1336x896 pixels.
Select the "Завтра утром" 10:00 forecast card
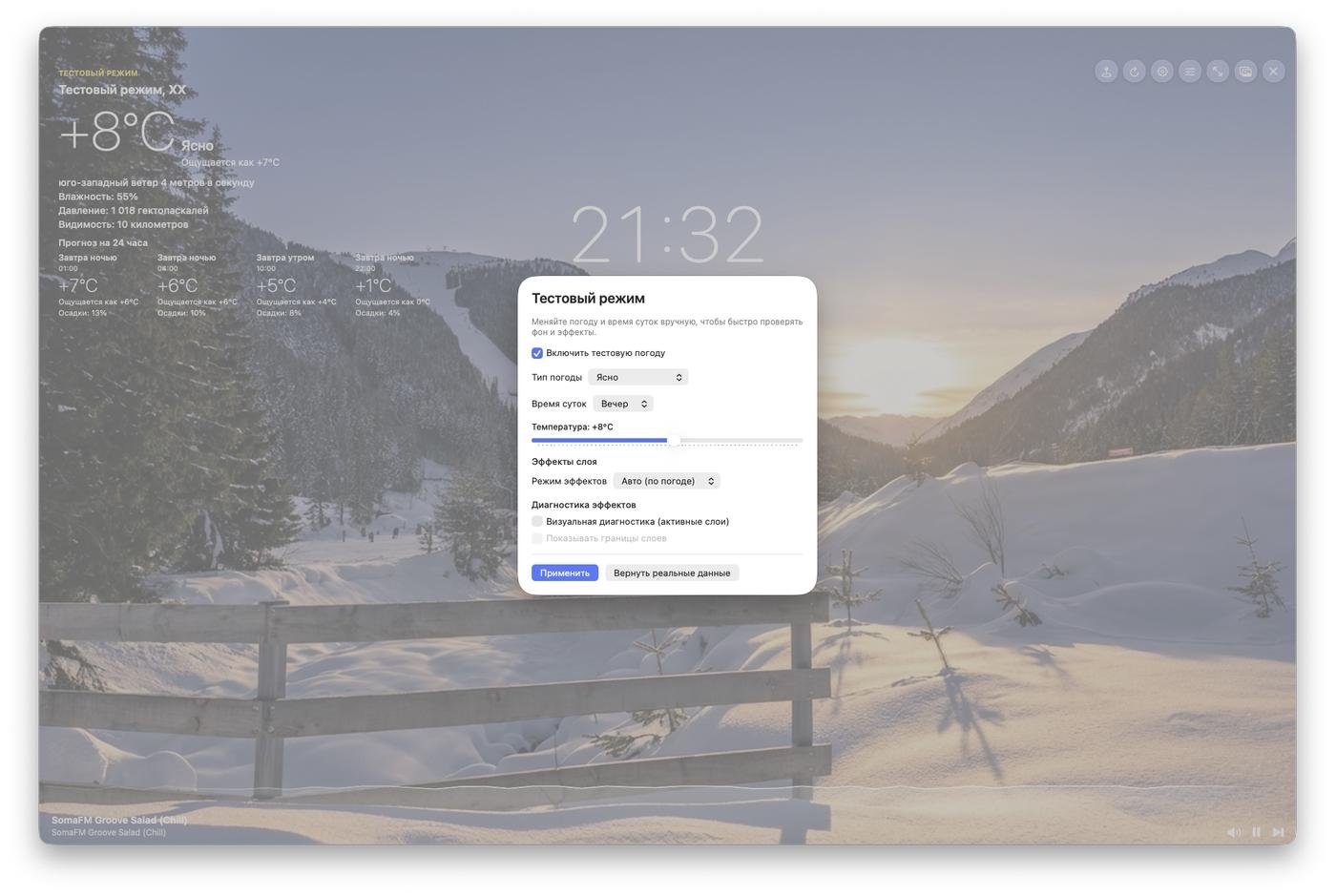(296, 284)
